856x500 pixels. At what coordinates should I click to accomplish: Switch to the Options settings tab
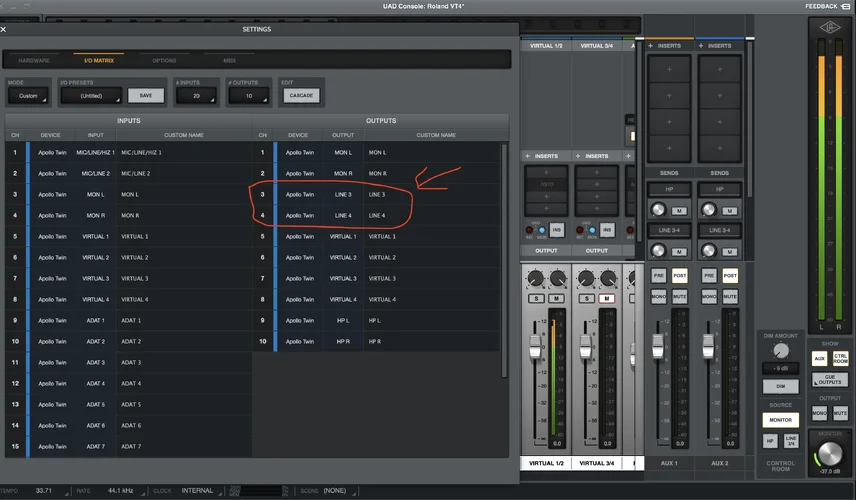click(164, 61)
